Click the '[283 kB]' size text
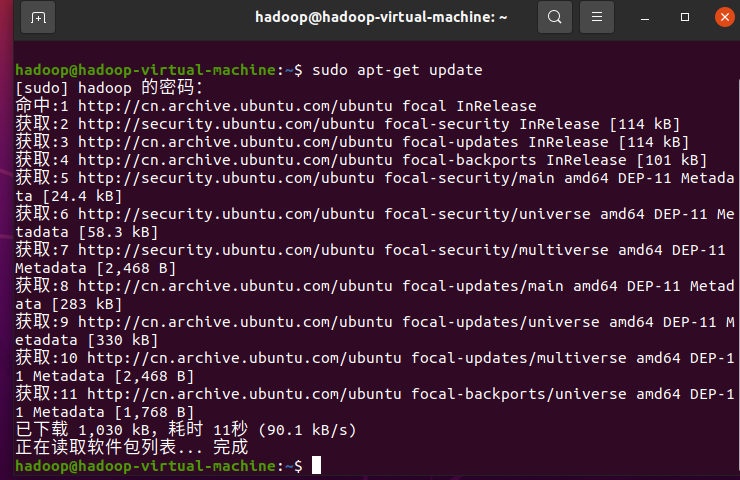The height and width of the screenshot is (480, 740). click(87, 304)
